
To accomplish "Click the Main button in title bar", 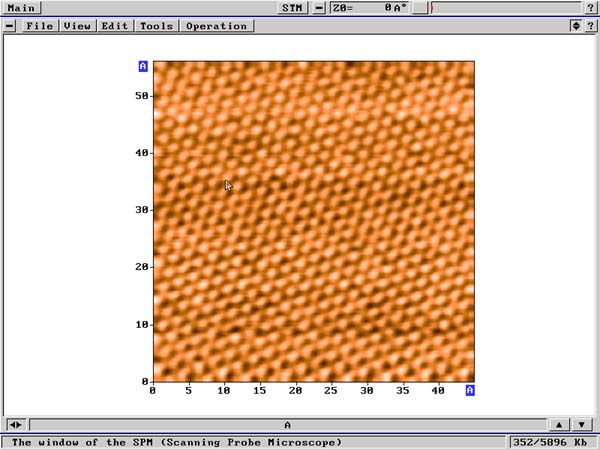I will pos(21,8).
